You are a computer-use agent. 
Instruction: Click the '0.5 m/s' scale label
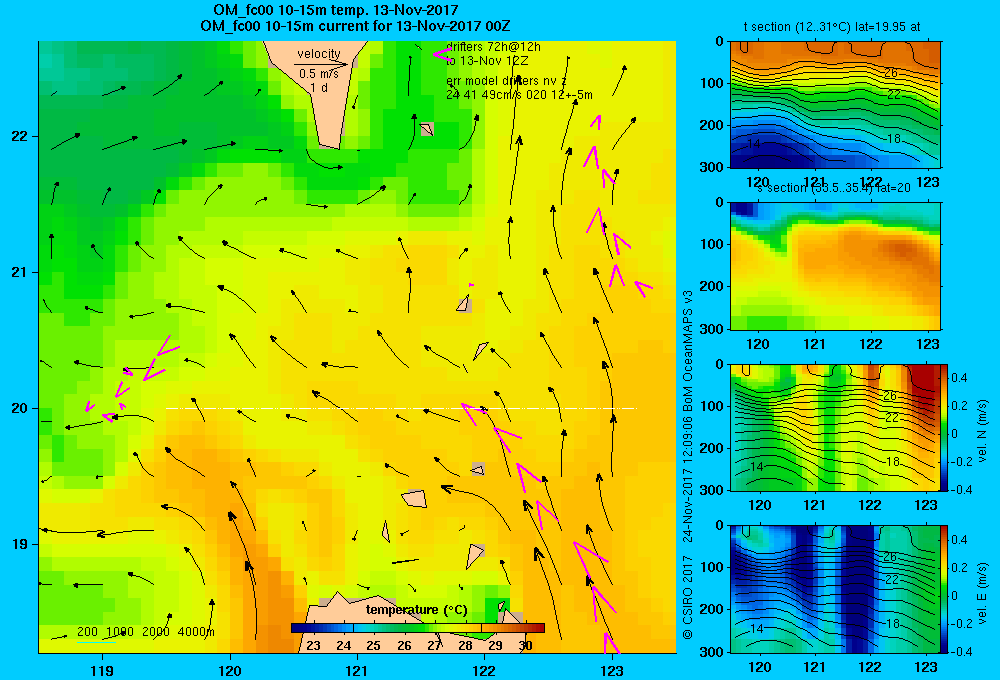[x=319, y=74]
